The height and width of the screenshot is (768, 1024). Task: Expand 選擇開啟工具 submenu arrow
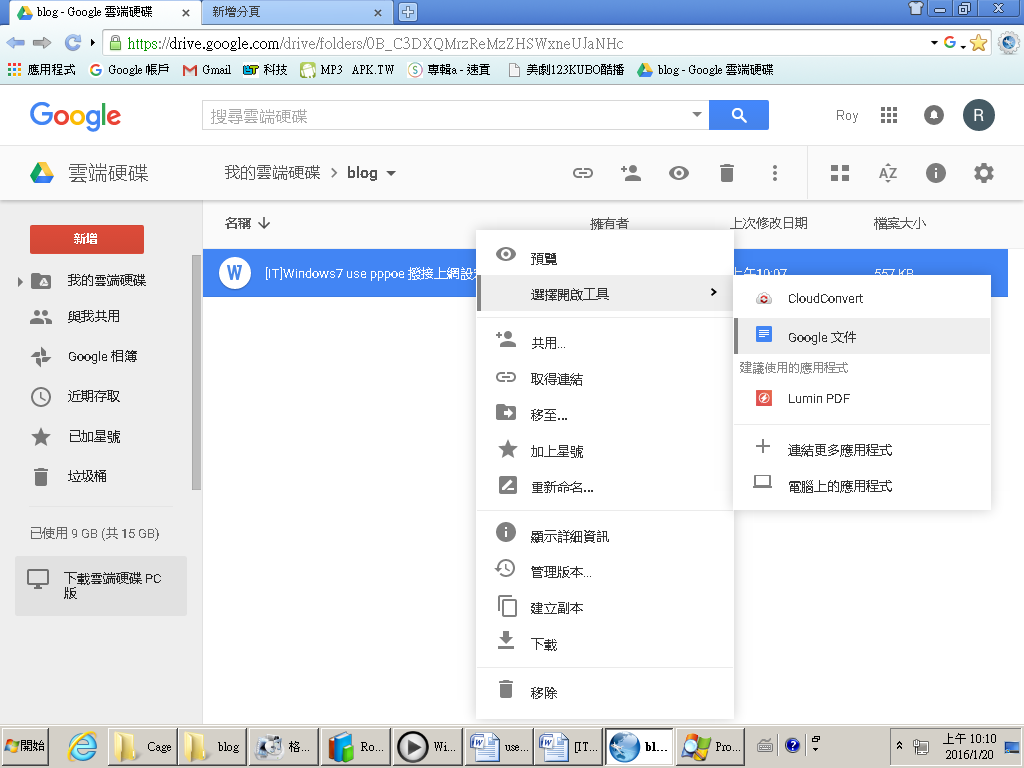pos(713,292)
